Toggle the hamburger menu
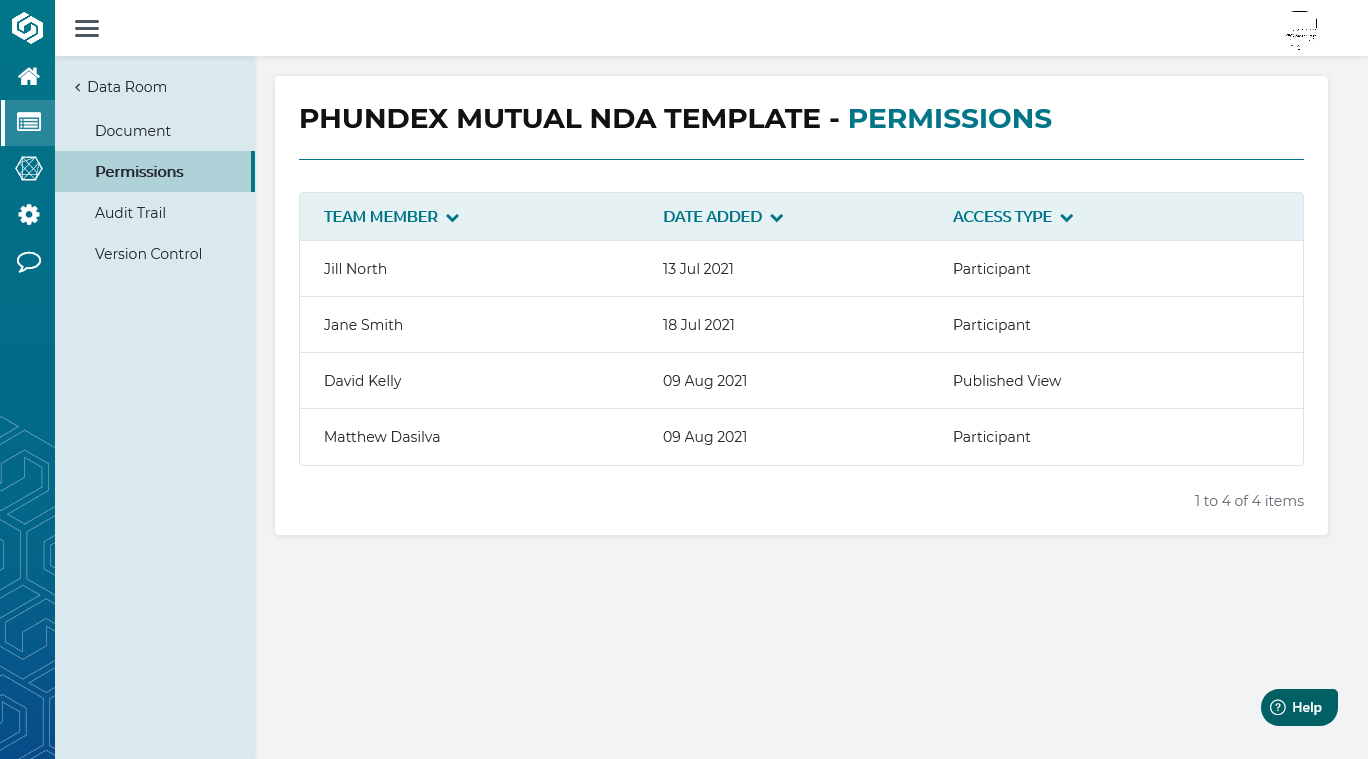1368x759 pixels. [87, 28]
